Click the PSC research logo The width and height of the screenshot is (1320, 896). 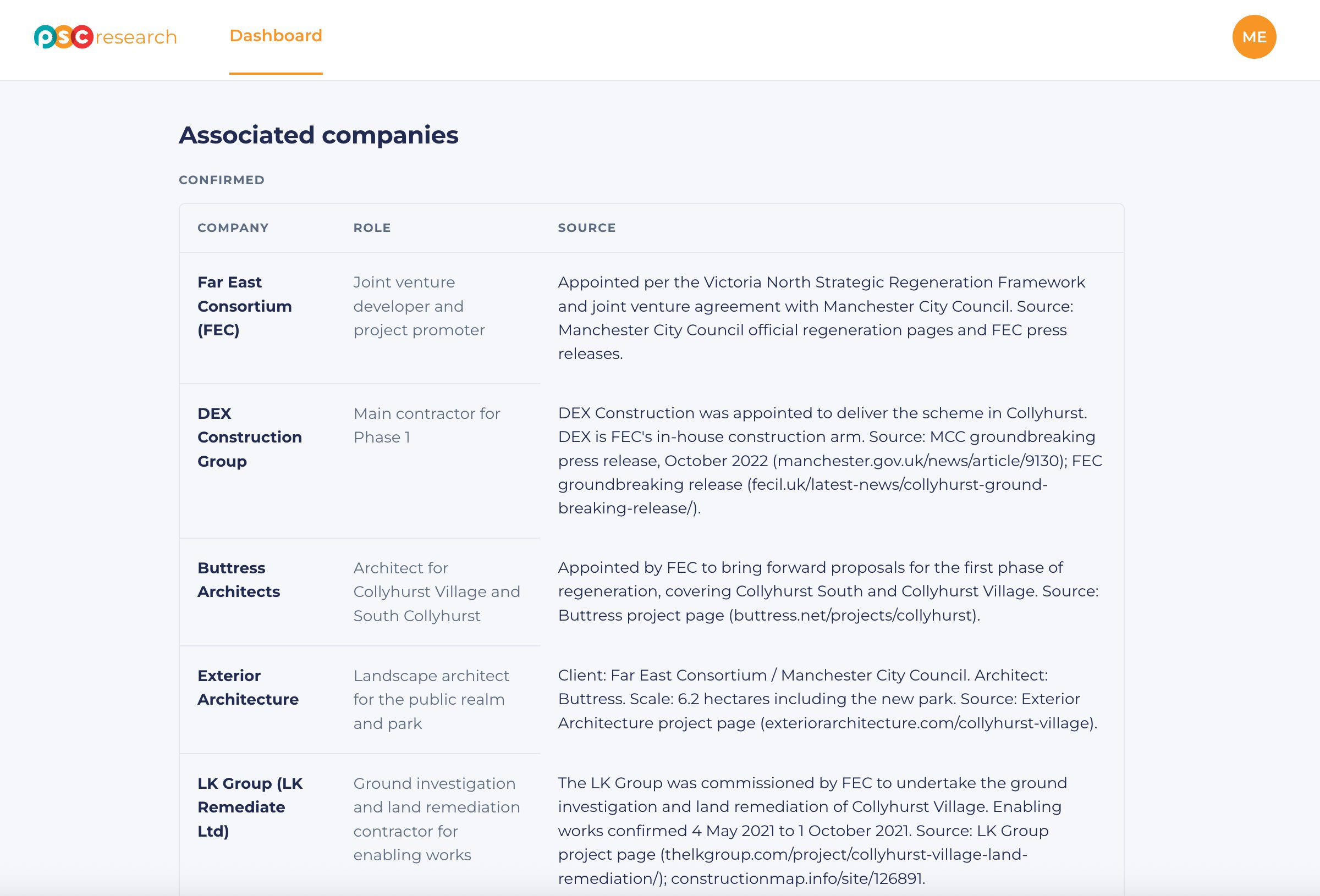[x=106, y=37]
